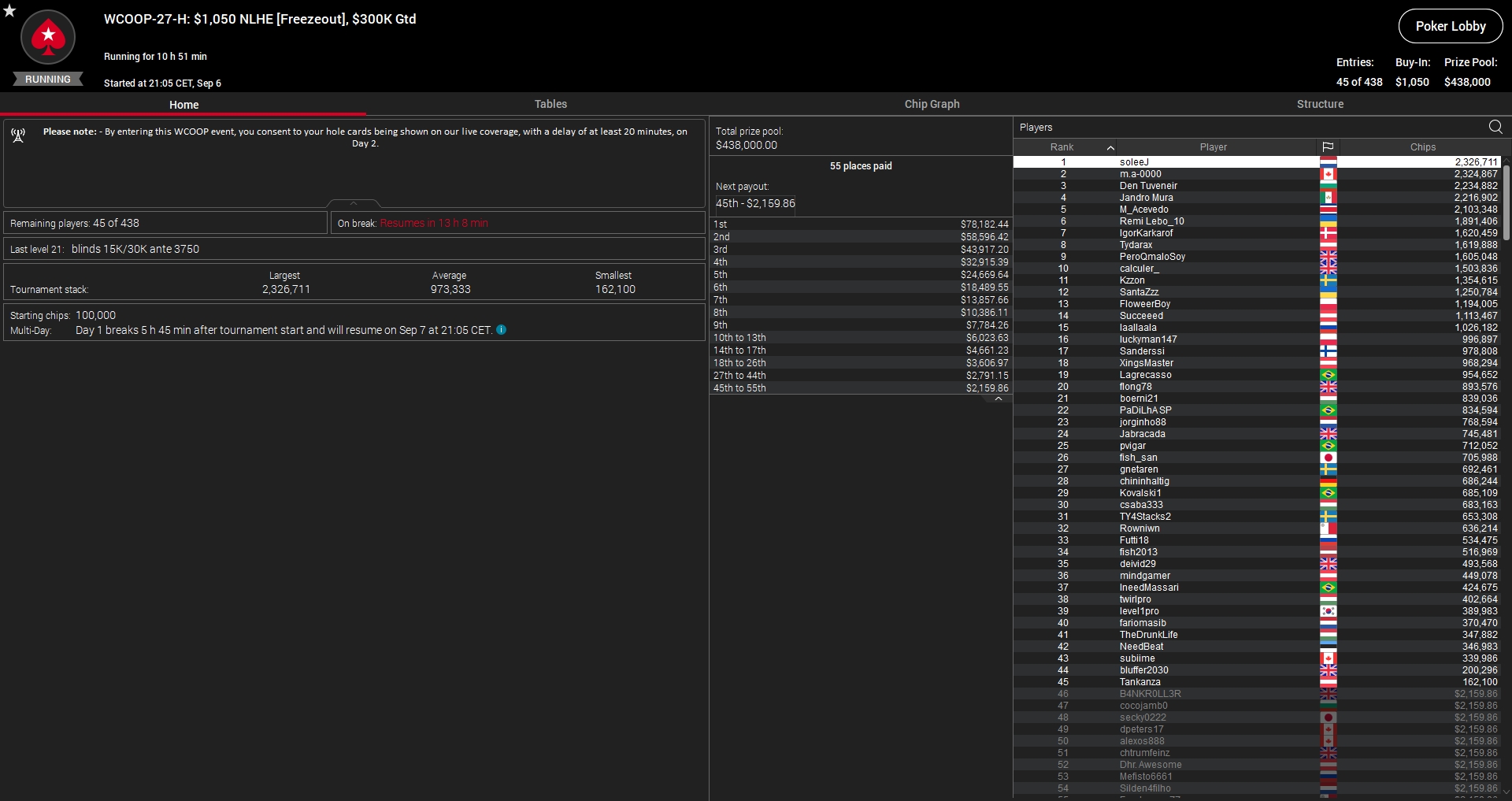This screenshot has width=1512, height=801.
Task: Select player luckyman147
Action: tap(1258, 339)
